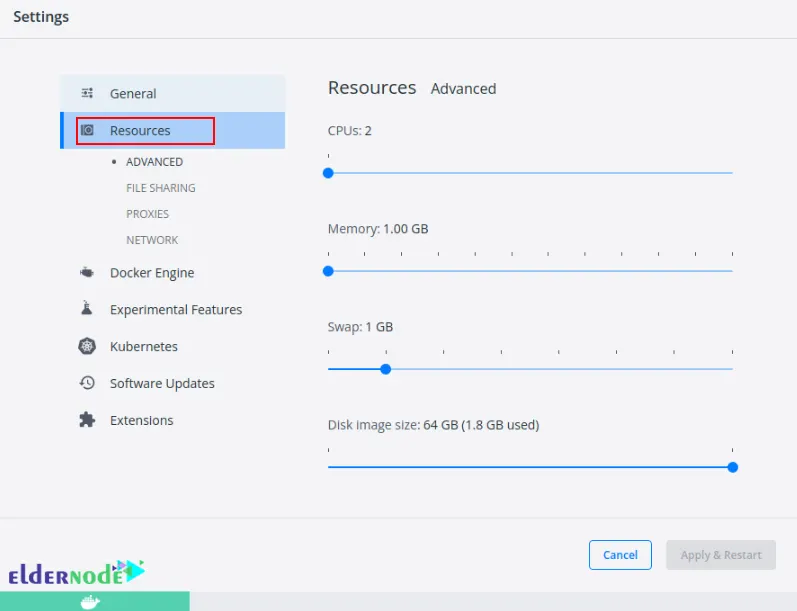Open the General settings section
This screenshot has width=797, height=611.
(173, 94)
